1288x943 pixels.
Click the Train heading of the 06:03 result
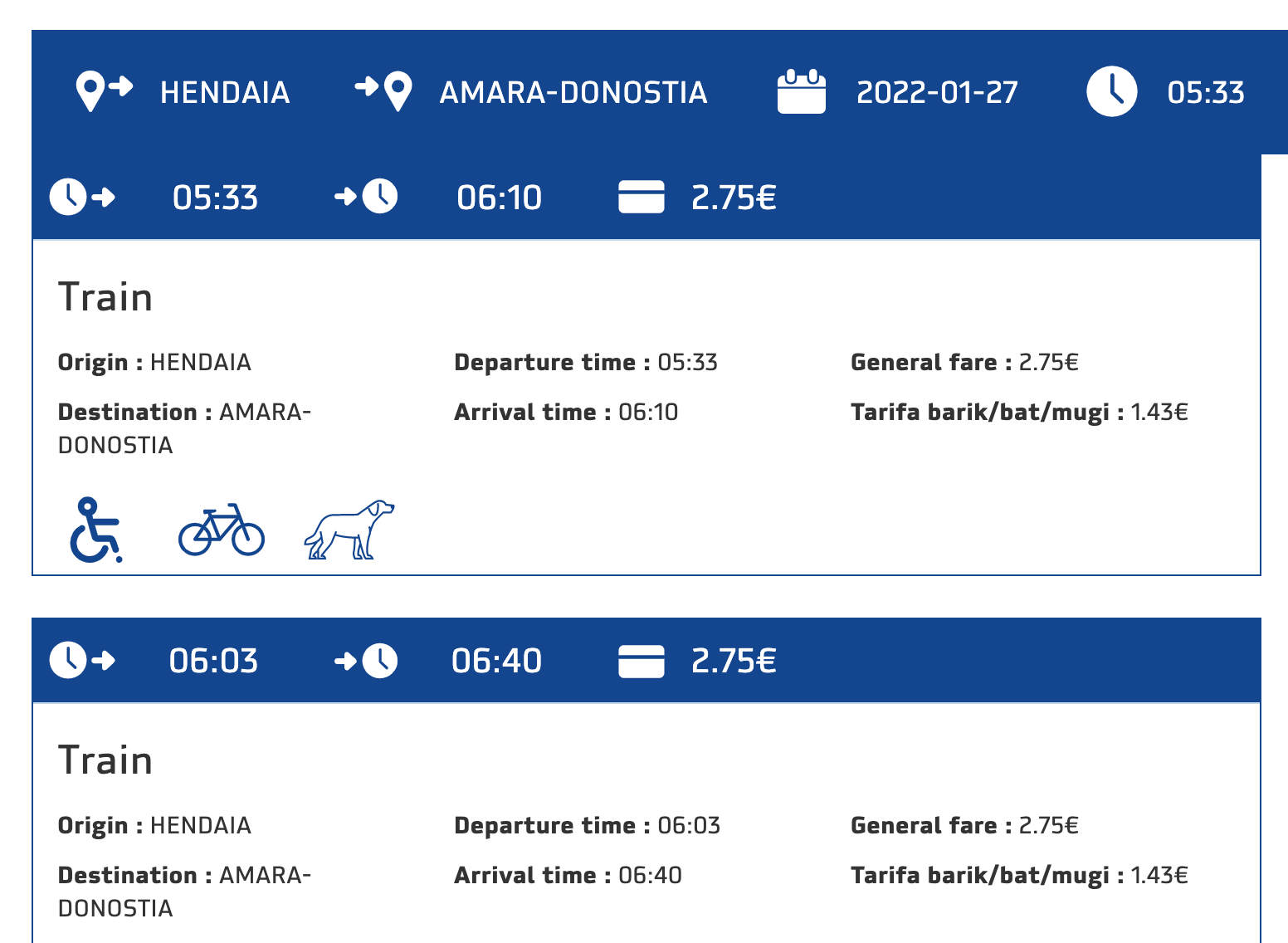click(x=105, y=760)
